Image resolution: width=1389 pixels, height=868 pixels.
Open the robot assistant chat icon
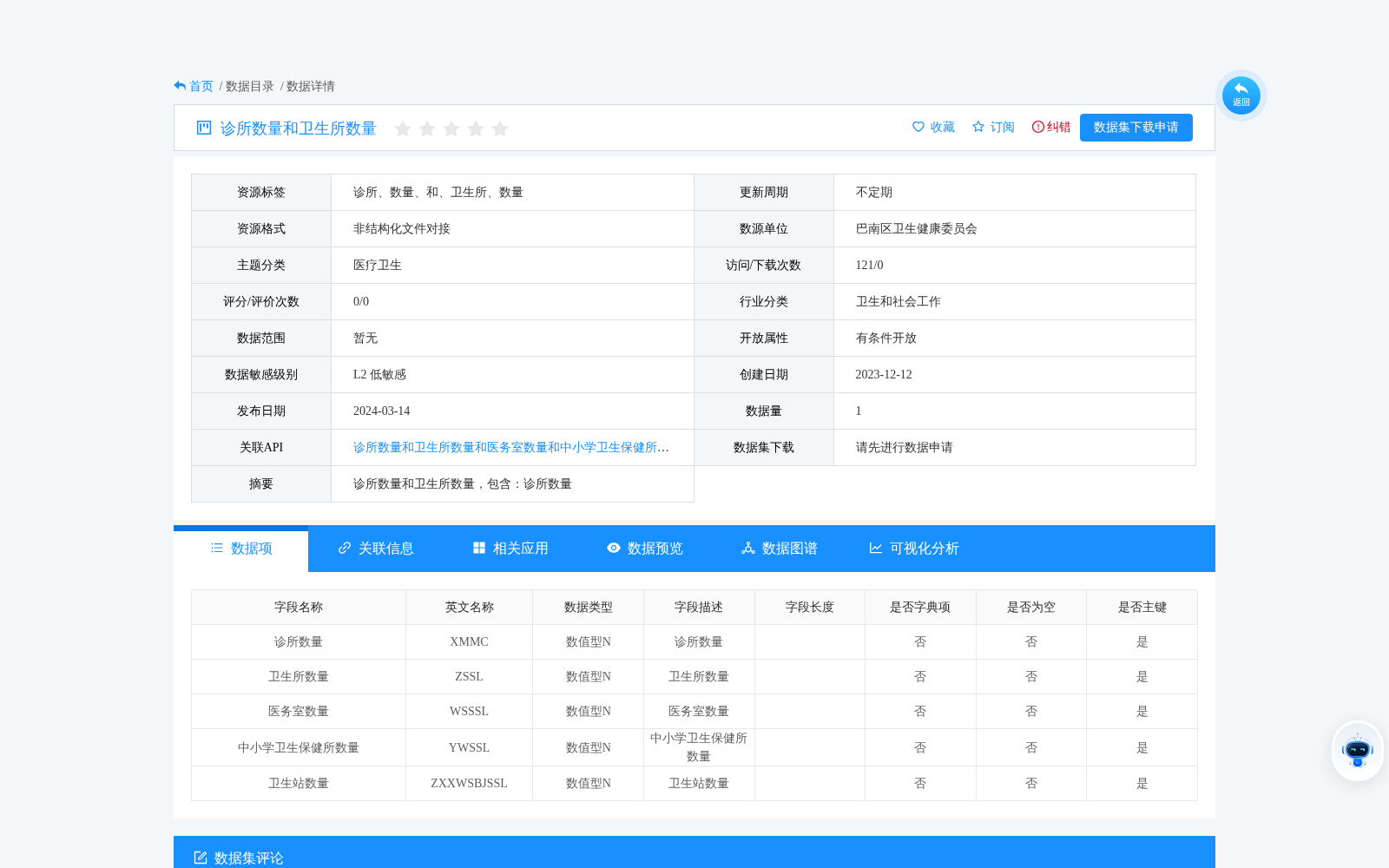point(1357,751)
